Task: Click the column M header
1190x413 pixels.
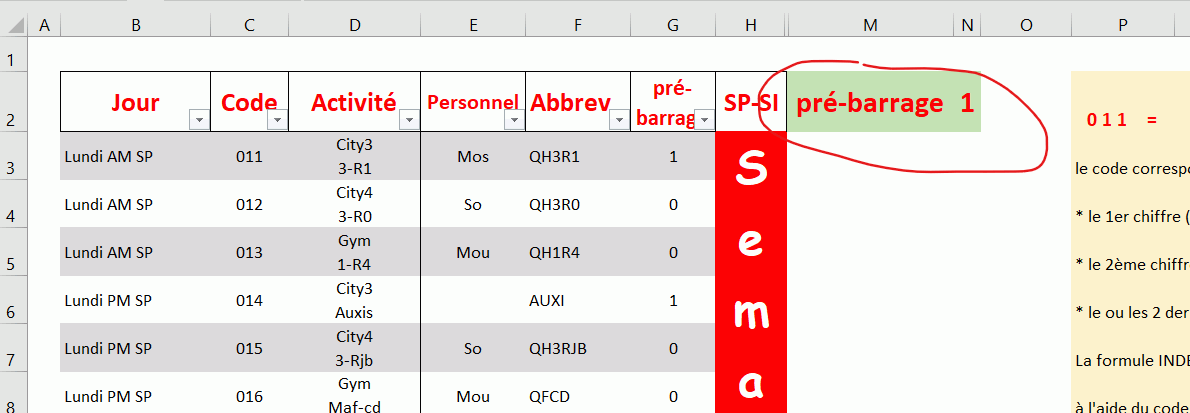Action: tap(870, 25)
